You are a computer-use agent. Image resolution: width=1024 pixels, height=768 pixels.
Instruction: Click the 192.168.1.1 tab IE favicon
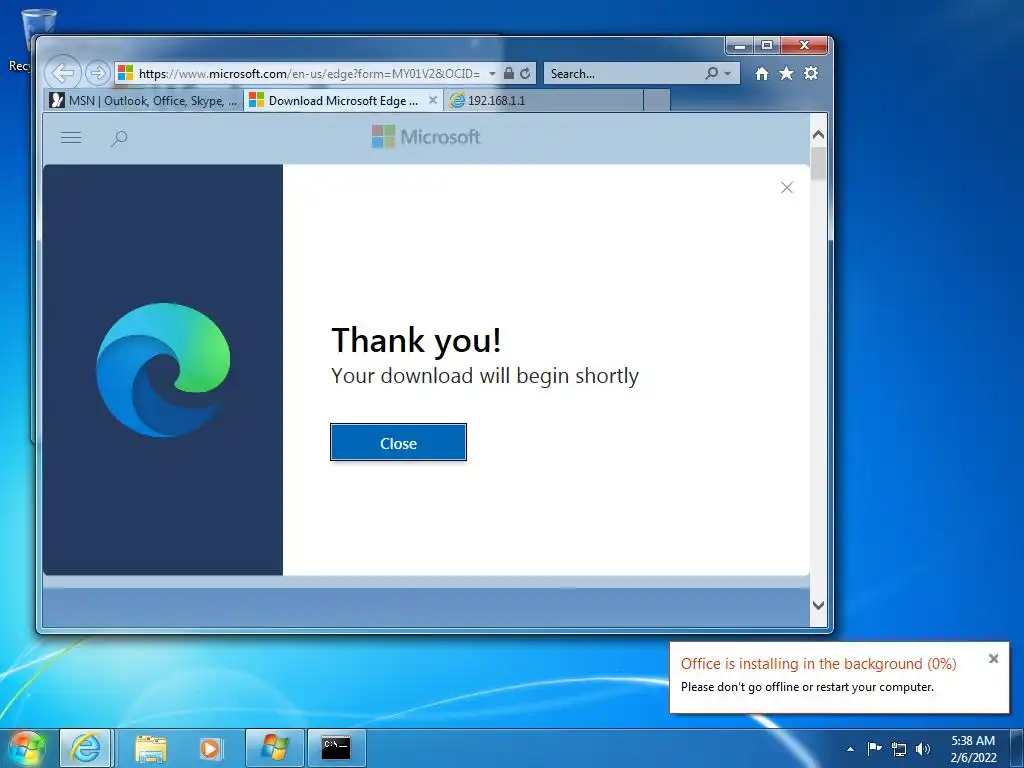pyautogui.click(x=457, y=101)
